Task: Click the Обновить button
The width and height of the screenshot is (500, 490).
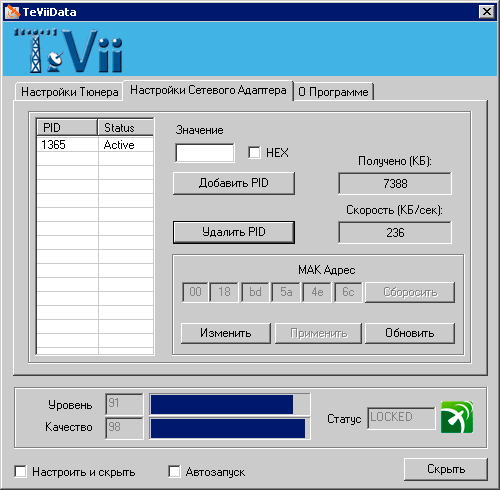Action: point(410,333)
